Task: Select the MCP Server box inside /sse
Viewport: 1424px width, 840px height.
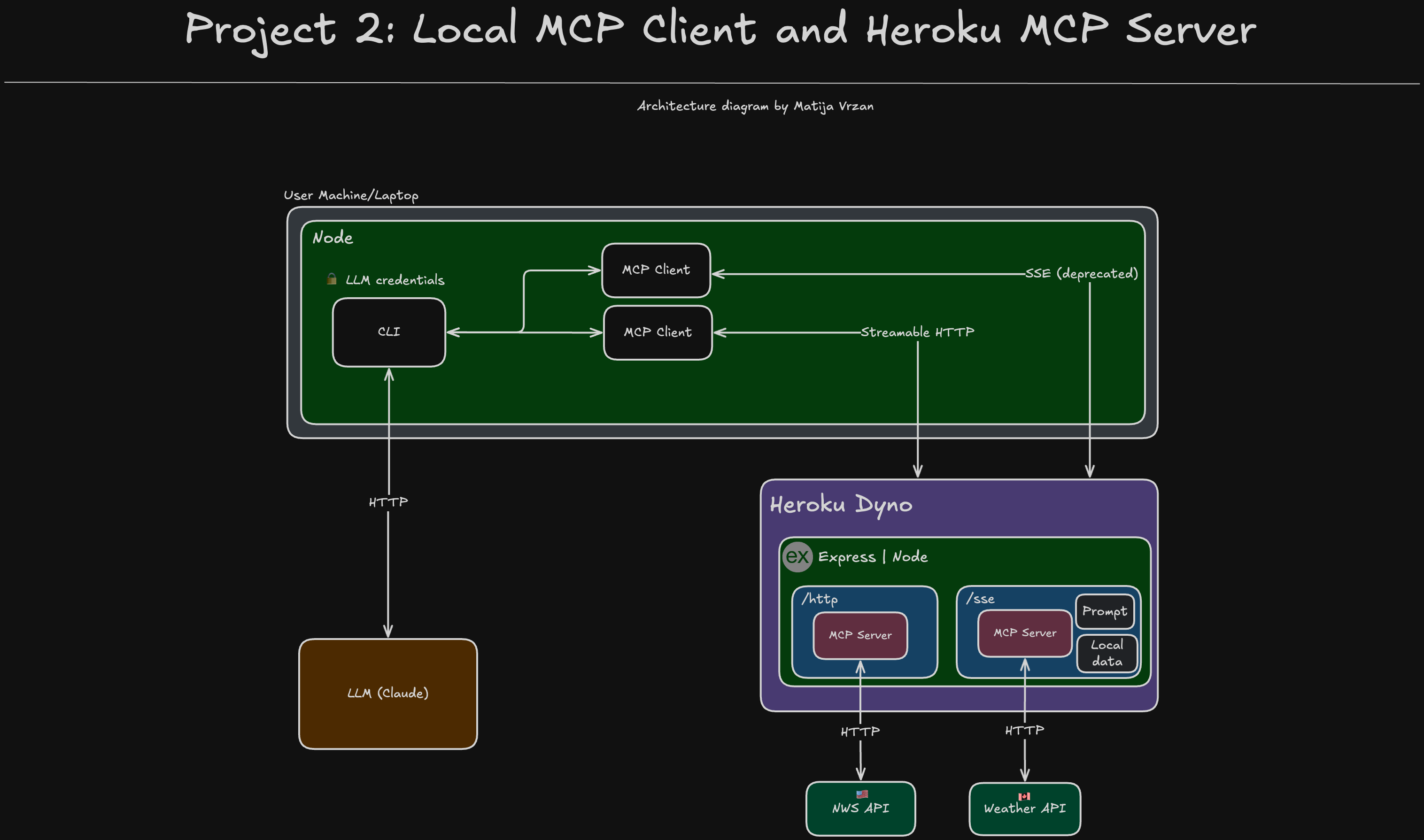Action: coord(1025,633)
